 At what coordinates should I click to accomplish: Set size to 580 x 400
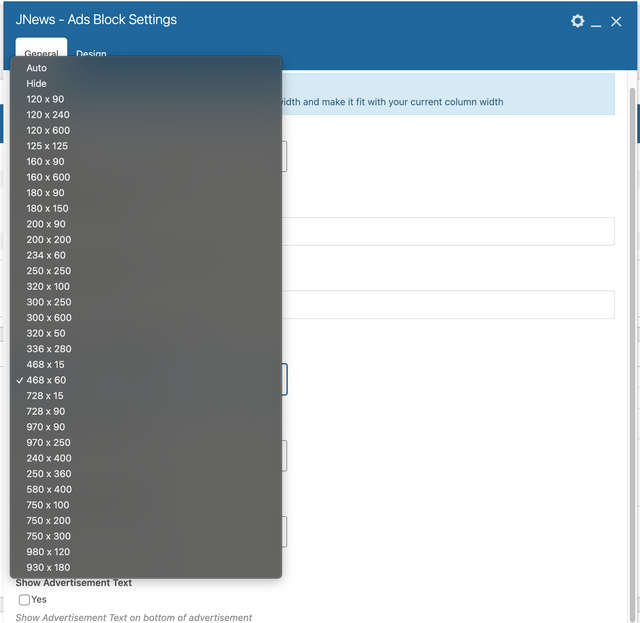tap(146, 489)
